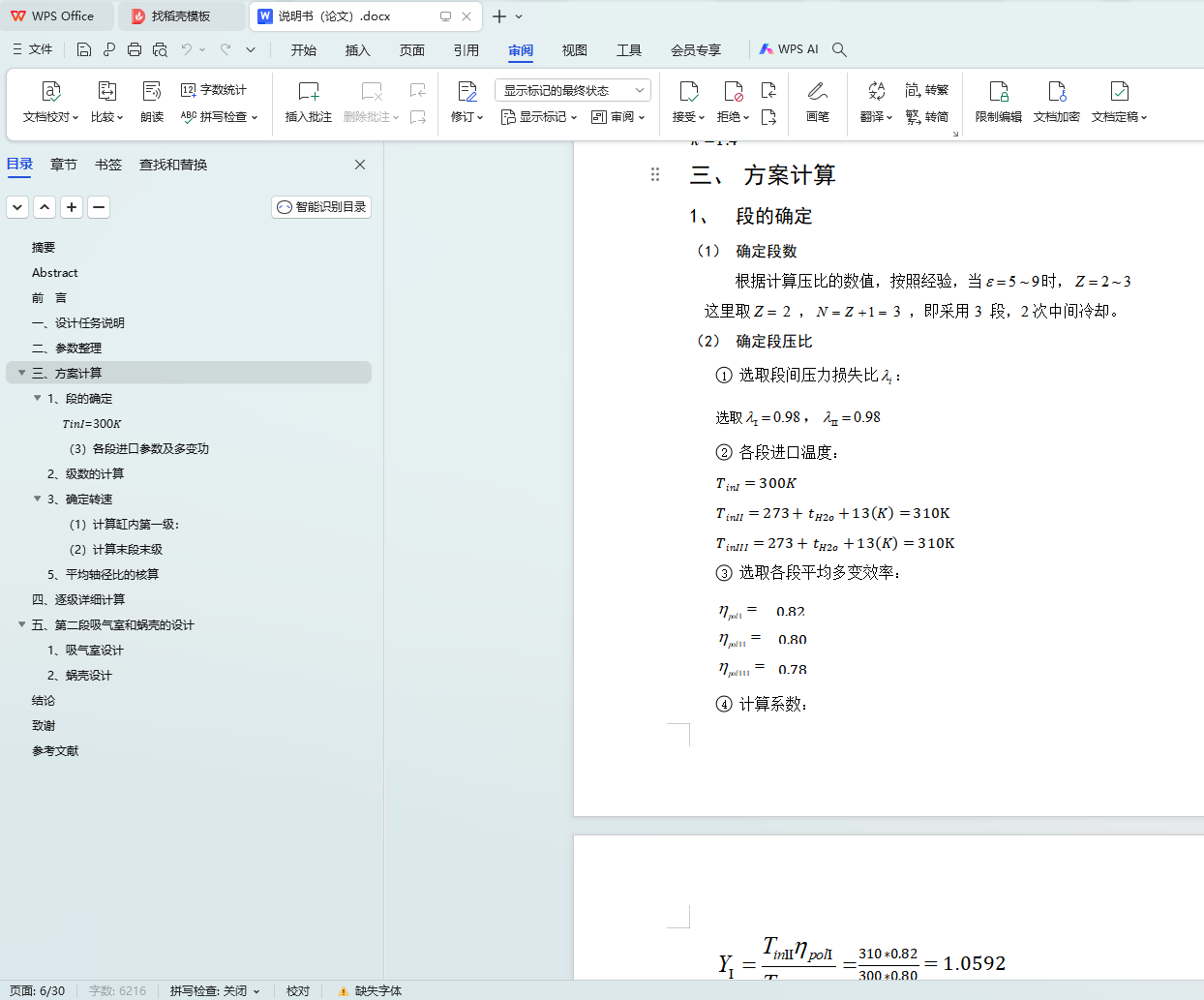This screenshot has height=1000, width=1204.
Task: Click the Undo arrow icon
Action: [187, 49]
